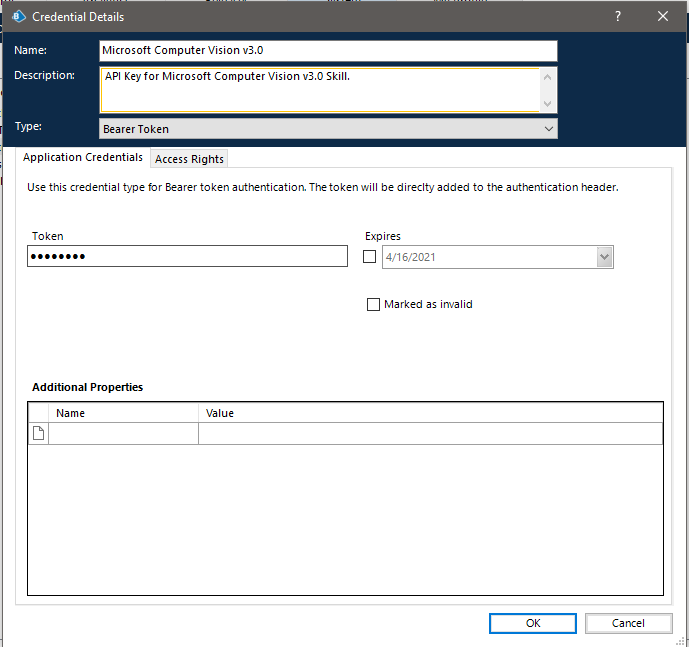Click the Cancel button
Viewport: 689px width, 647px height.
628,623
